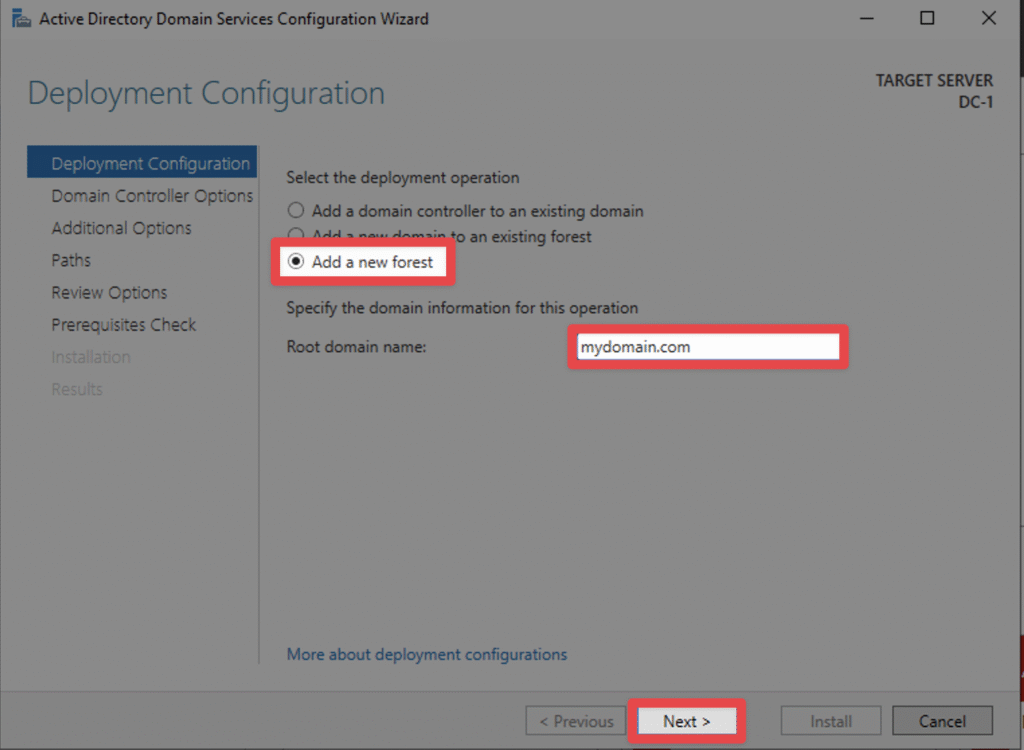
Task: Choose 'Add a new domain to an existing forest'
Action: coord(295,237)
